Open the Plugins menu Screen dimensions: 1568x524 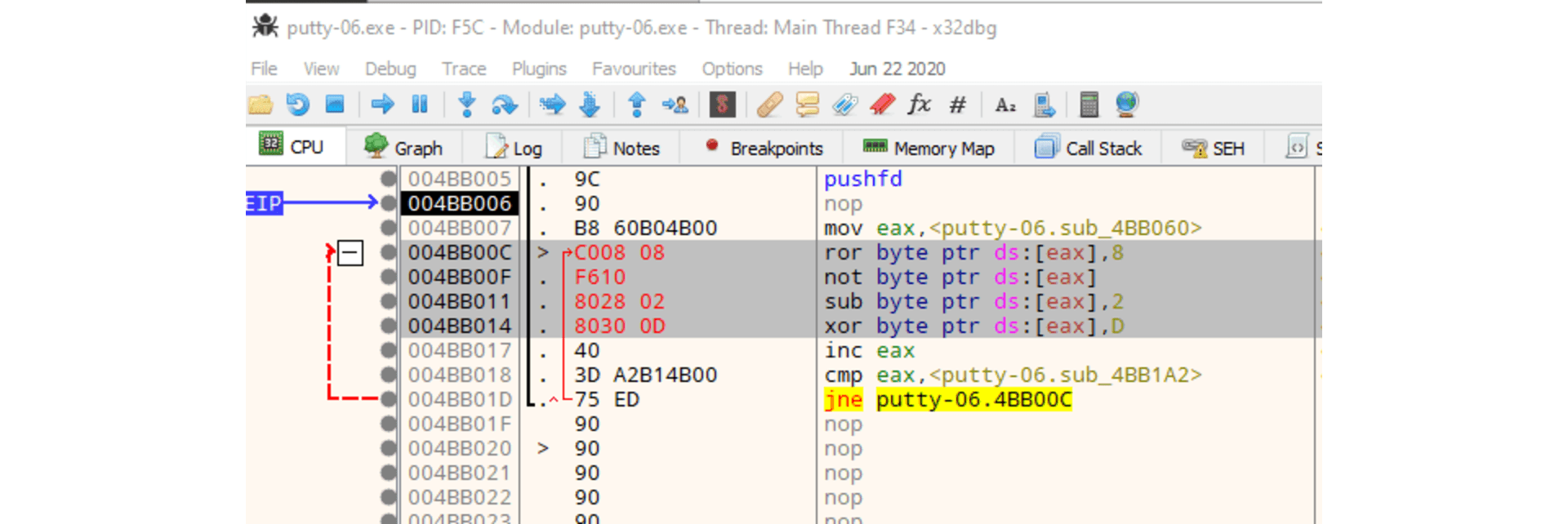pos(539,69)
